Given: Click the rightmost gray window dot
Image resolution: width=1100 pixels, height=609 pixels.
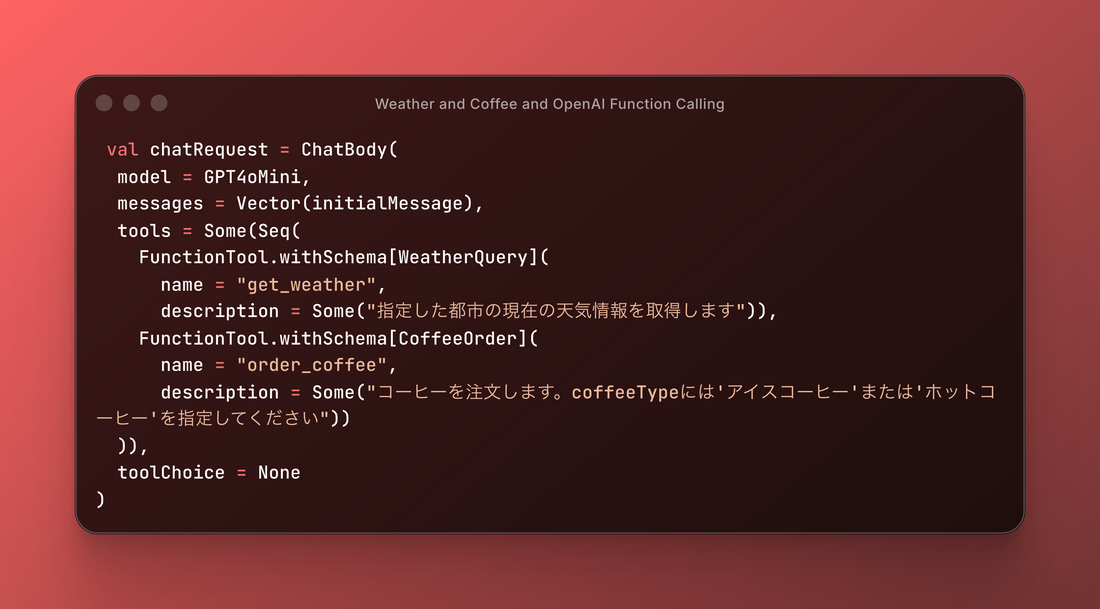Looking at the screenshot, I should (159, 103).
